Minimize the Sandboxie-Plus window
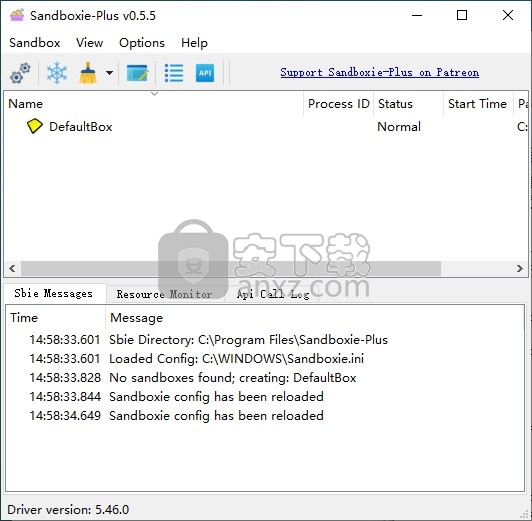 coord(417,15)
